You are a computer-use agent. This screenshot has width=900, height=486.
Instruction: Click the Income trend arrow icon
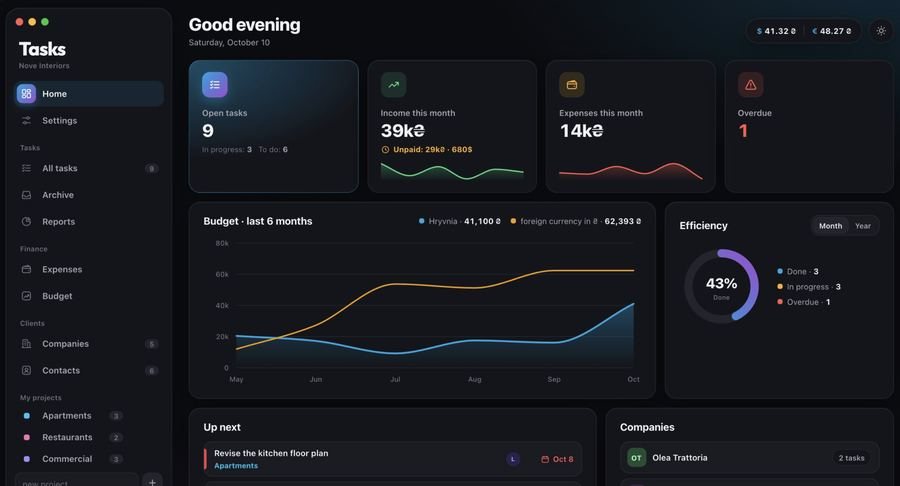coord(393,85)
